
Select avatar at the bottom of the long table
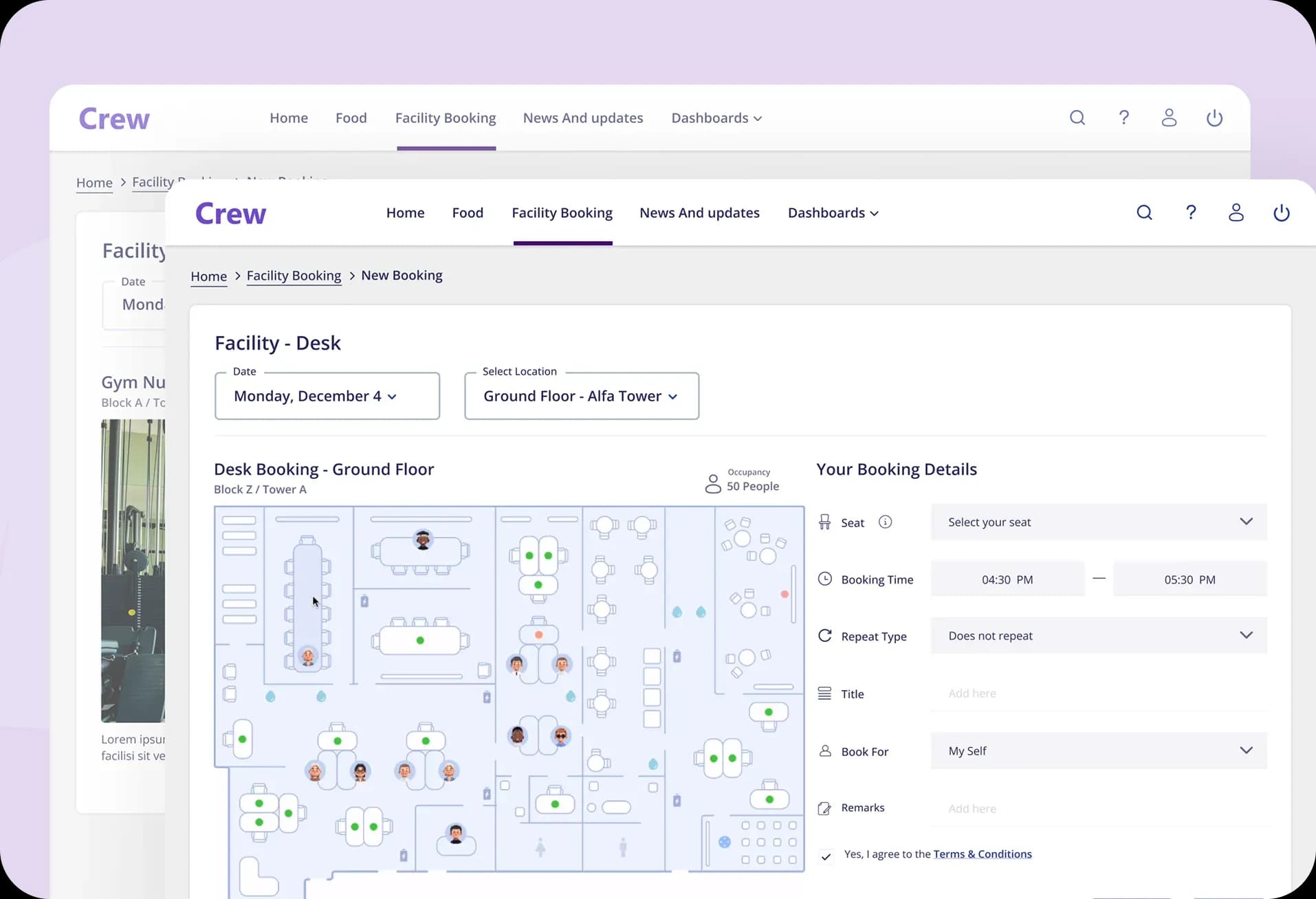(308, 656)
